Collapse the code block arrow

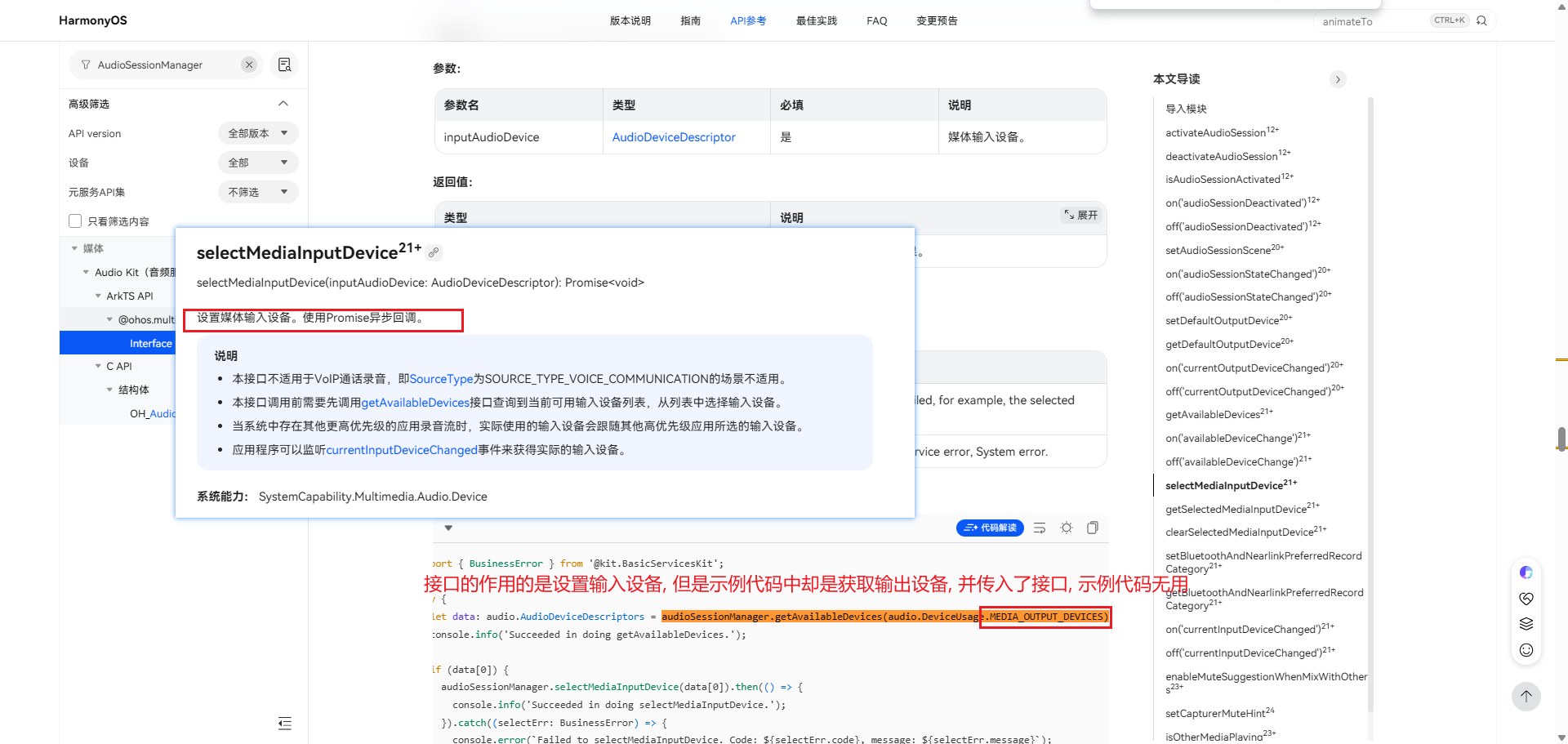[448, 528]
